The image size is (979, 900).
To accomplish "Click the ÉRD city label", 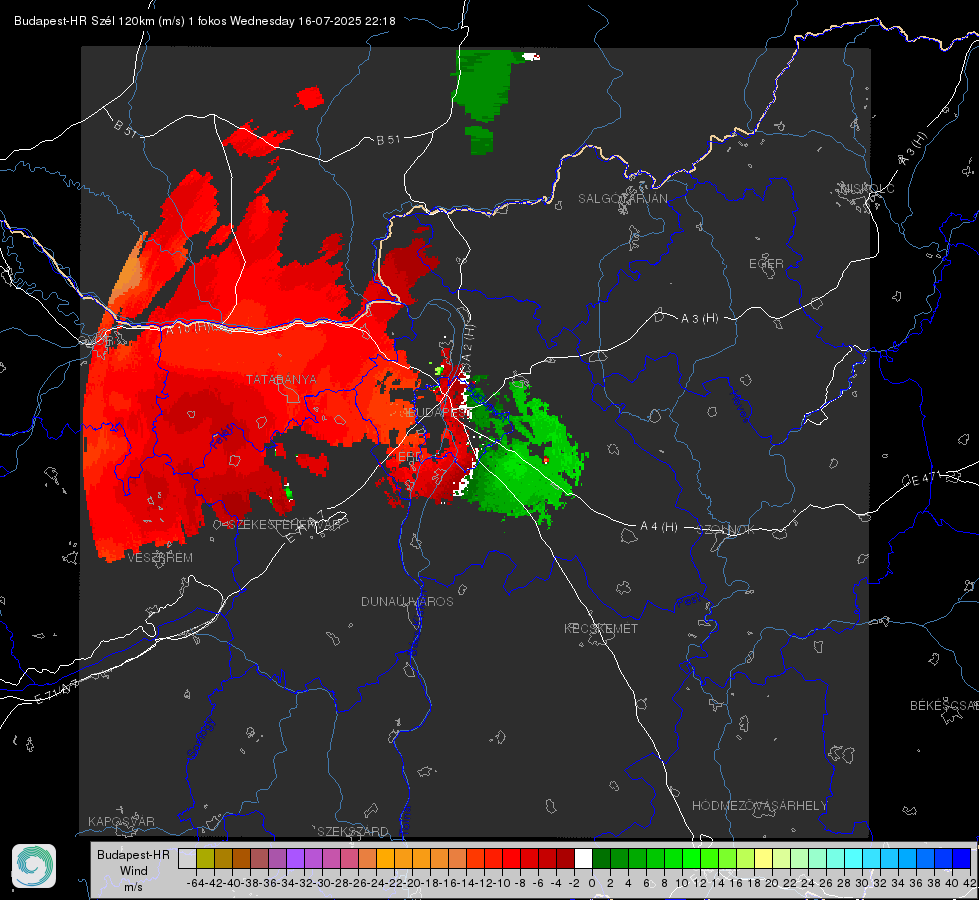I will 410,457.
